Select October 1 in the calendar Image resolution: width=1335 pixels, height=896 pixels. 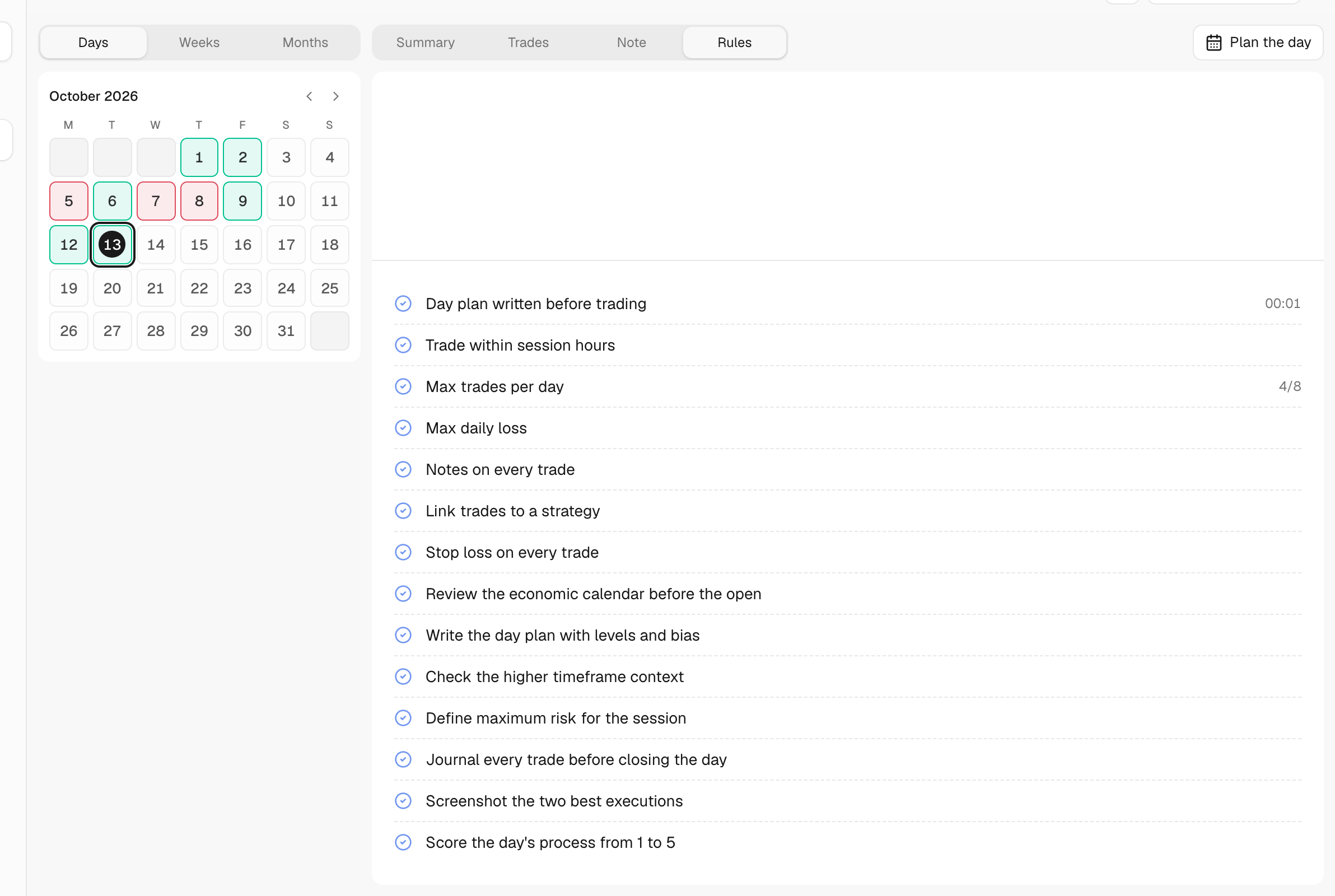click(x=199, y=157)
